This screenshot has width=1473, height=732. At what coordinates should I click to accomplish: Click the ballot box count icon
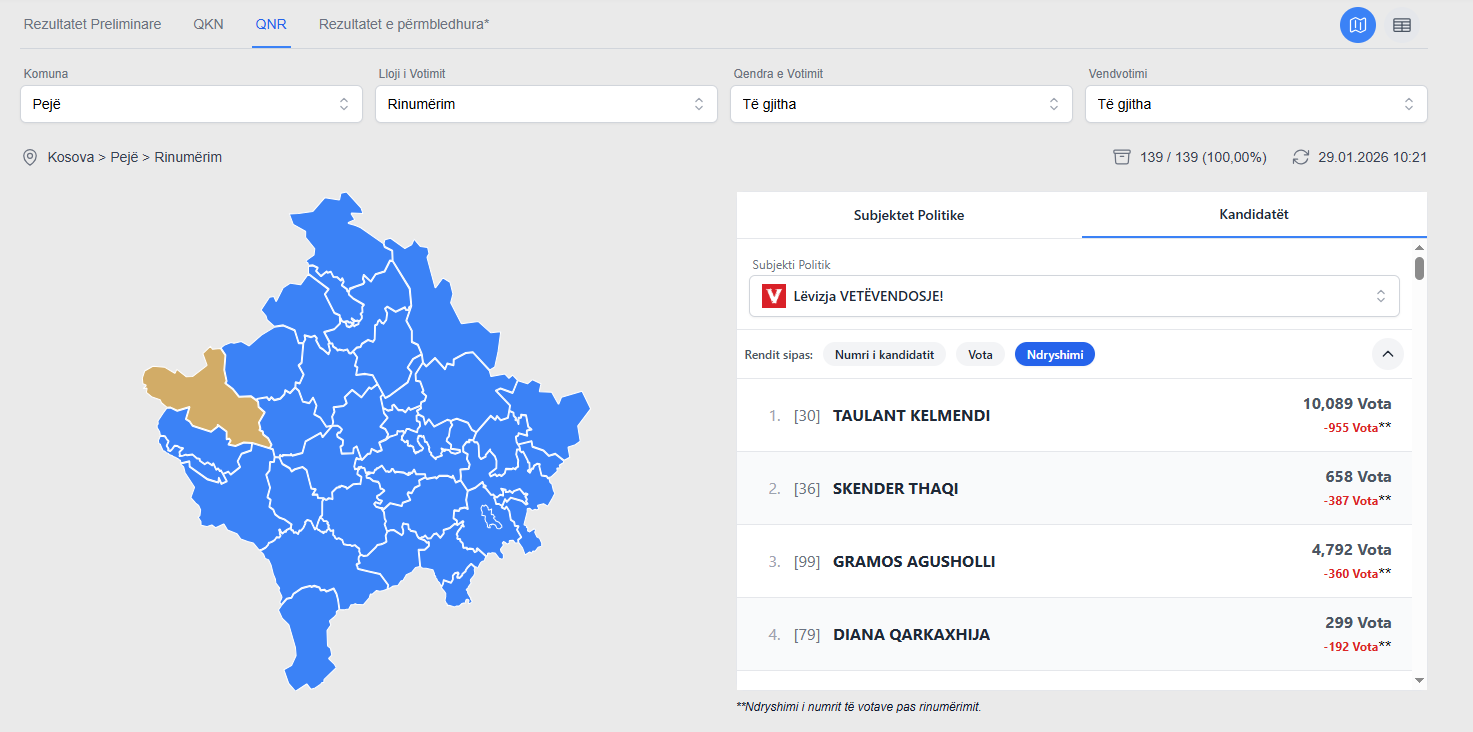coord(1122,157)
